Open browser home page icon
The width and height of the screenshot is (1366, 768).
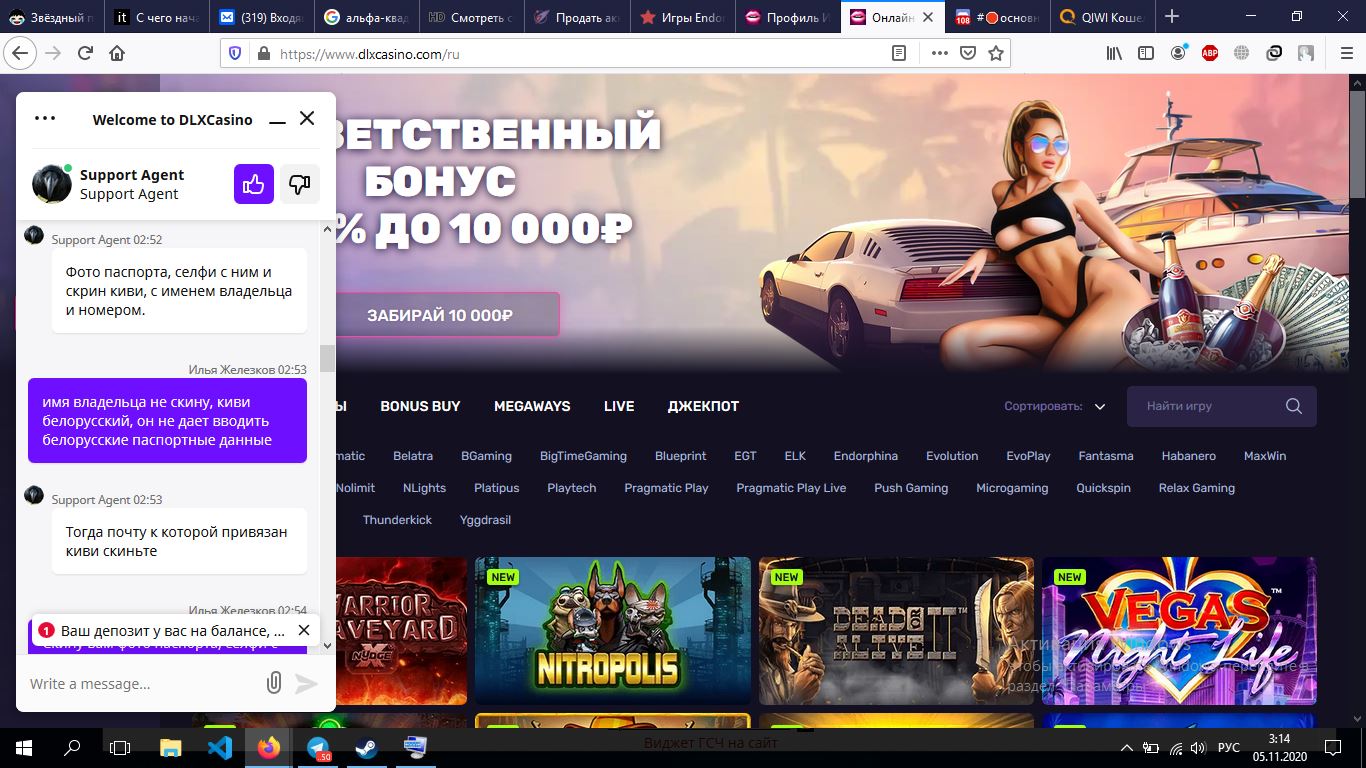coord(117,53)
